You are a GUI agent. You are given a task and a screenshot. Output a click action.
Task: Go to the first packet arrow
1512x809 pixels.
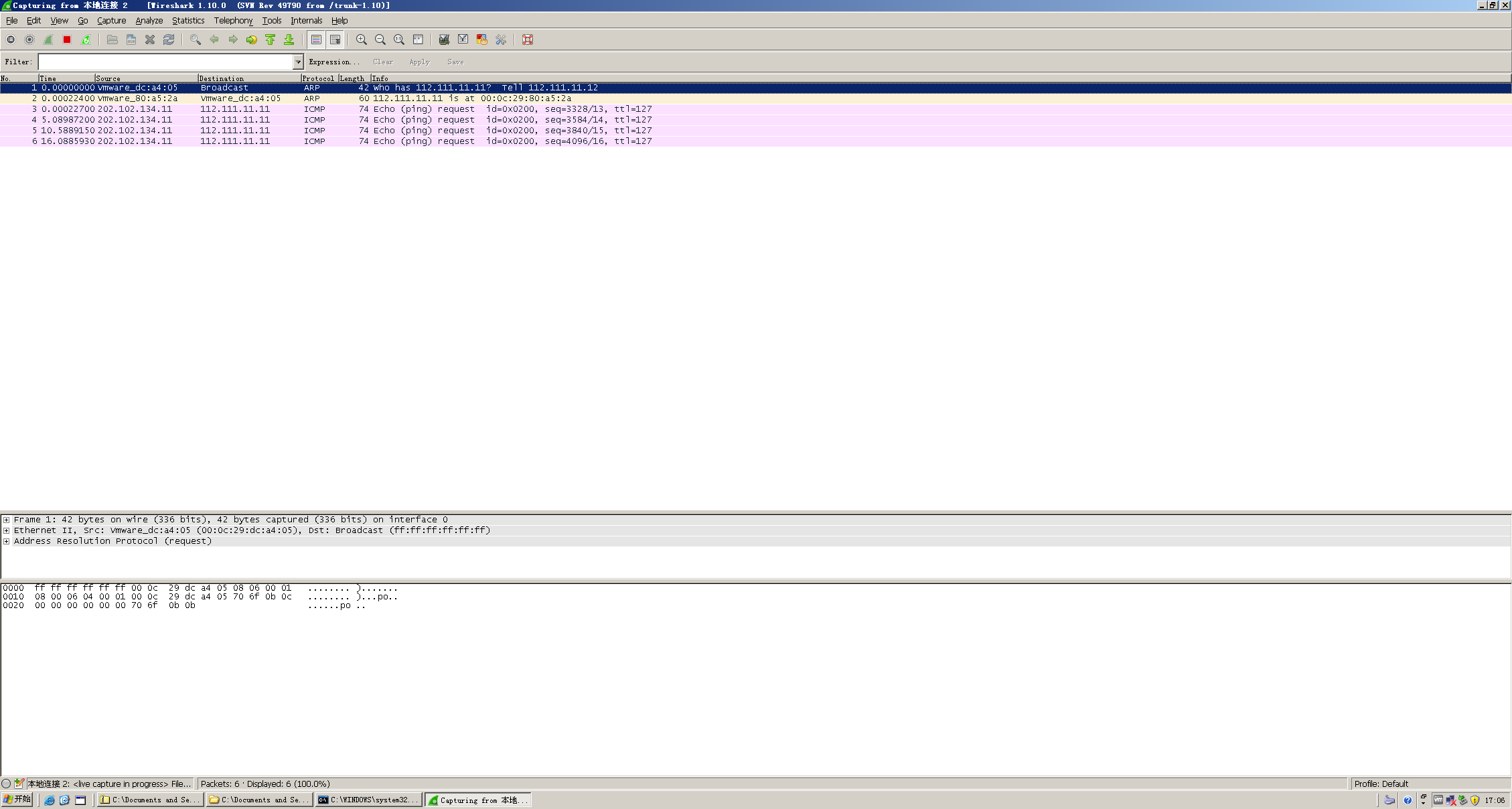tap(271, 40)
